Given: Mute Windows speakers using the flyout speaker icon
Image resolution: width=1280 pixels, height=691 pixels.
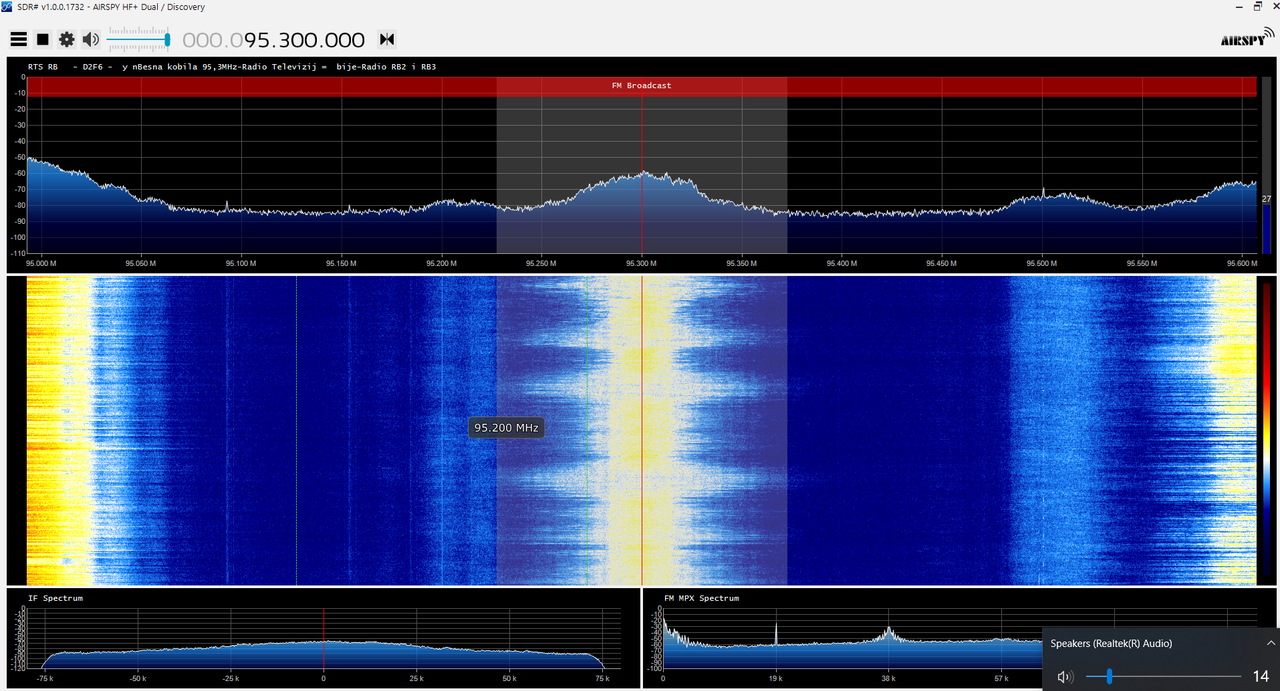Looking at the screenshot, I should 1065,677.
